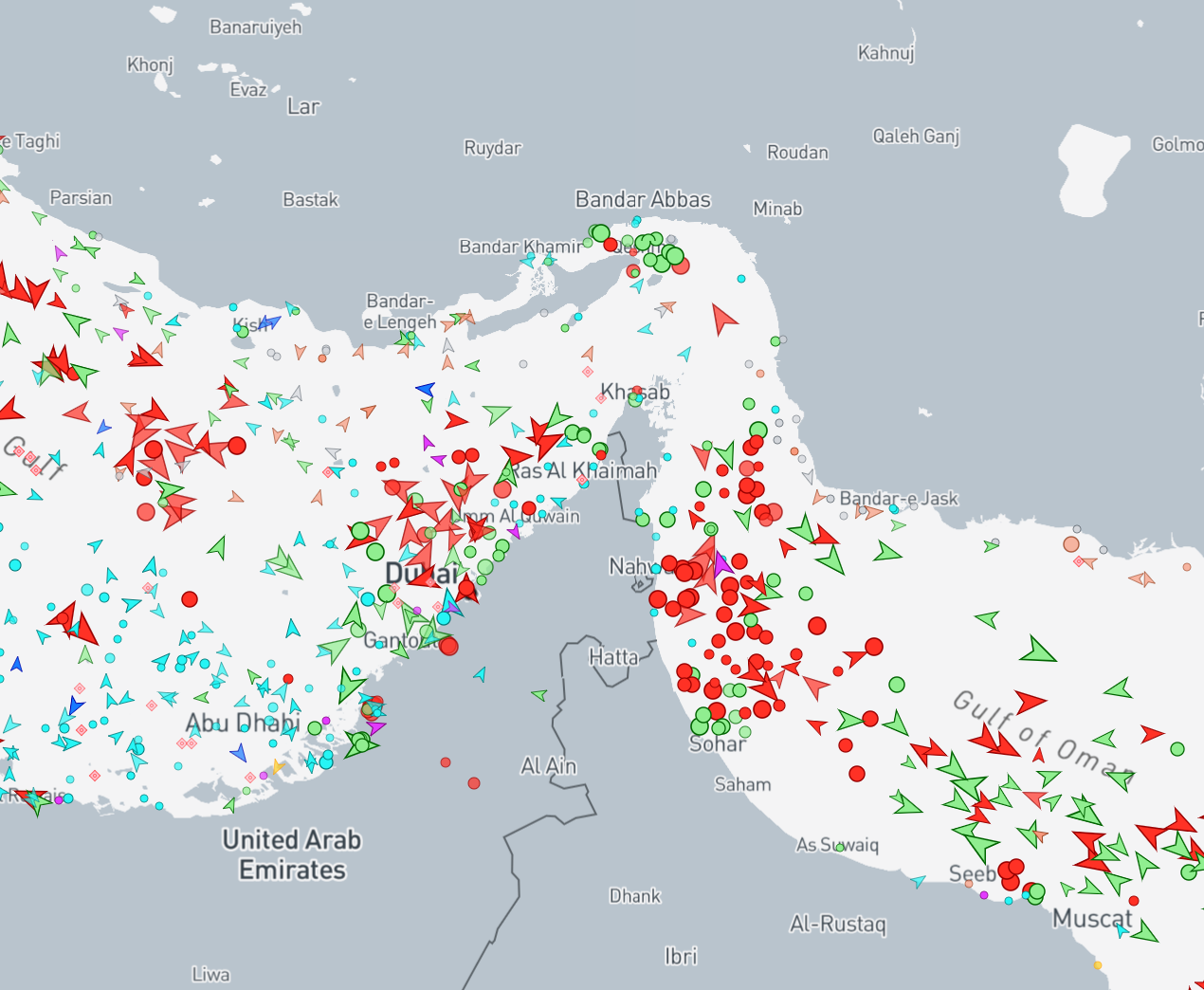The image size is (1204, 990).
Task: Select the dark blue arrow south of Bandar-e Lengeh
Action: point(426,389)
